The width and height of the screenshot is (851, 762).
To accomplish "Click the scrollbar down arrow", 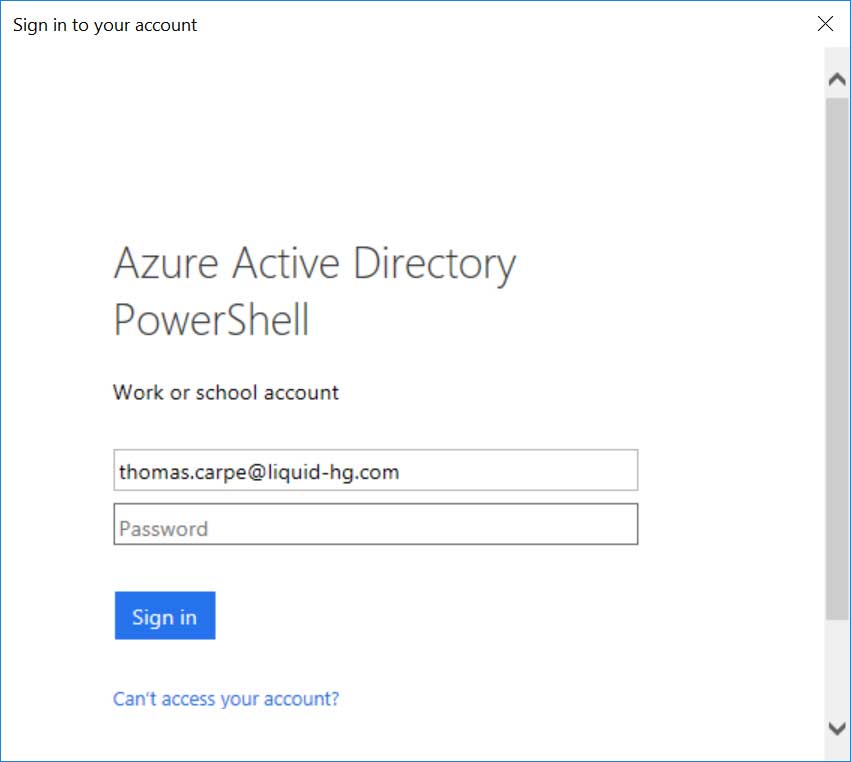I will tap(837, 727).
